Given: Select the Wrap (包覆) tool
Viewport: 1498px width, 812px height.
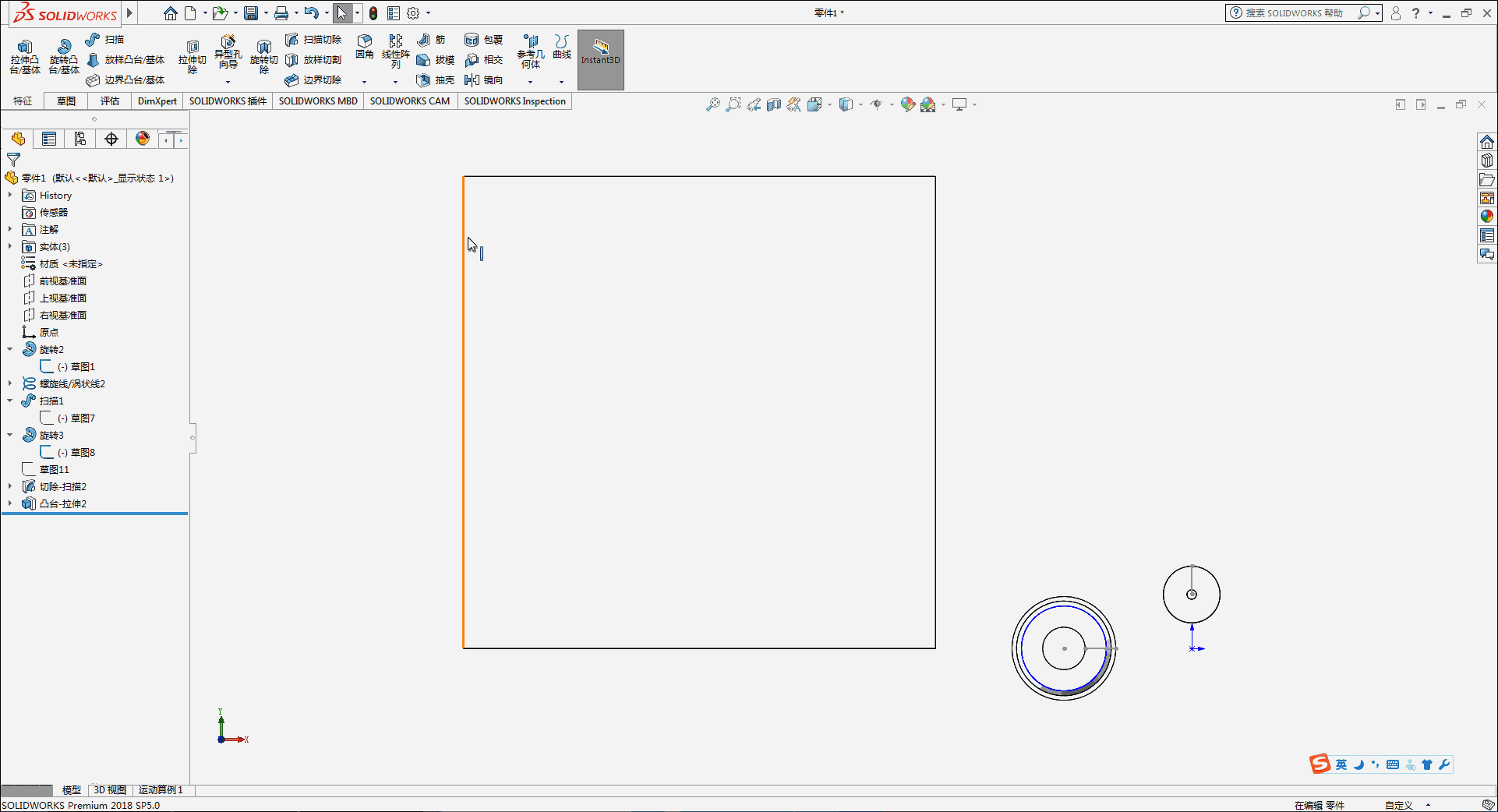Looking at the screenshot, I should tap(483, 40).
